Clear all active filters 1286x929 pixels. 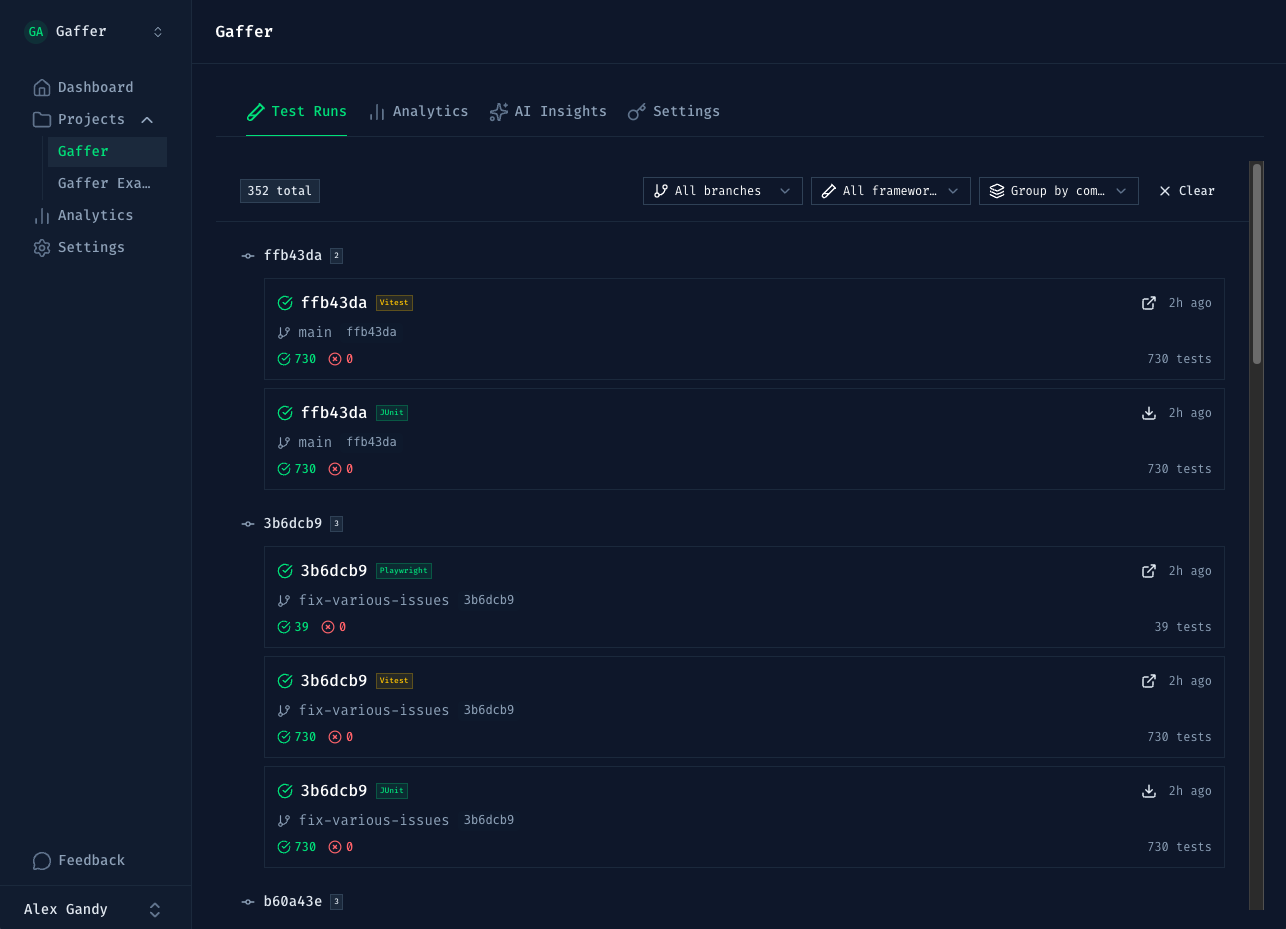click(1186, 190)
